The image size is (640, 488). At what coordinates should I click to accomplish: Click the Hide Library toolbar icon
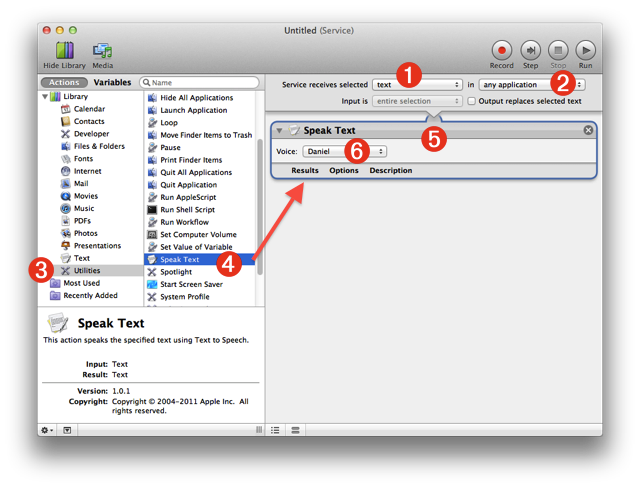(x=64, y=55)
